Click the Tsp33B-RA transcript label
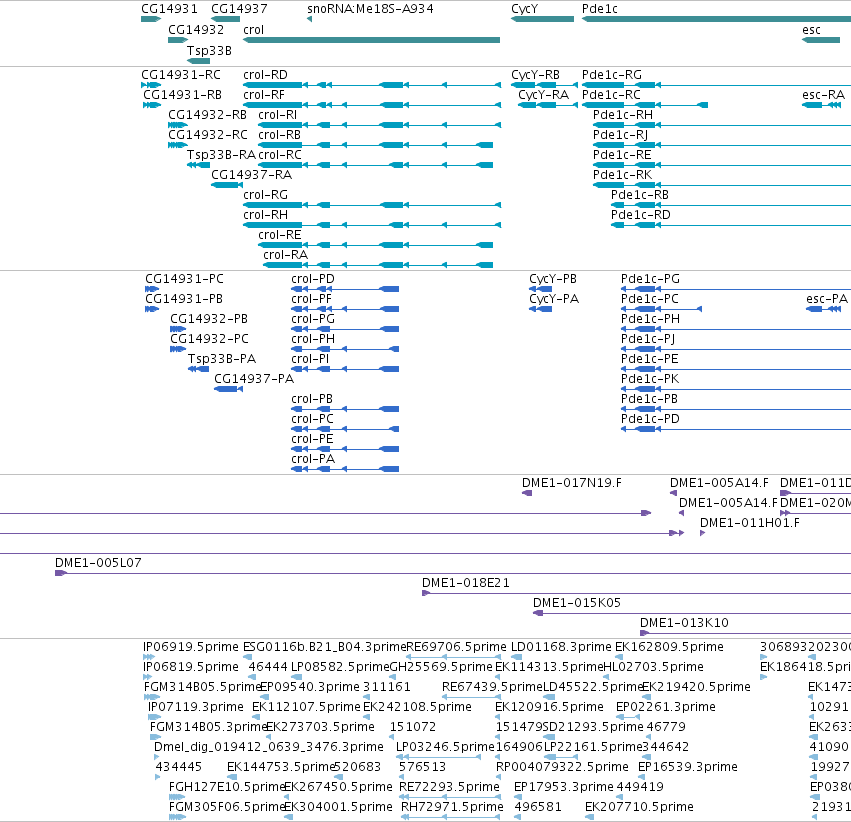The image size is (851, 822). point(221,155)
